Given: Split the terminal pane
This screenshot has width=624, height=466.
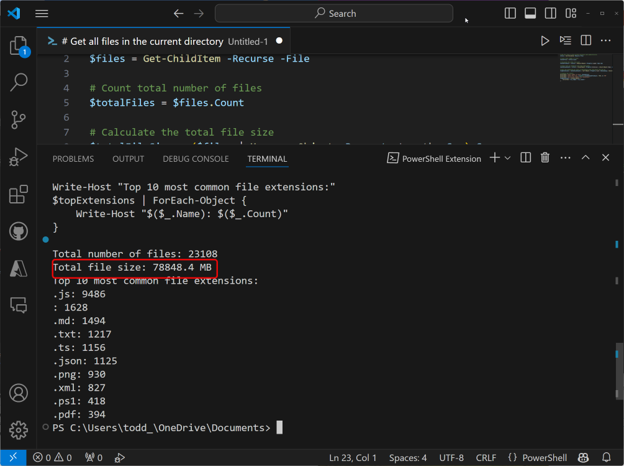Looking at the screenshot, I should point(525,158).
